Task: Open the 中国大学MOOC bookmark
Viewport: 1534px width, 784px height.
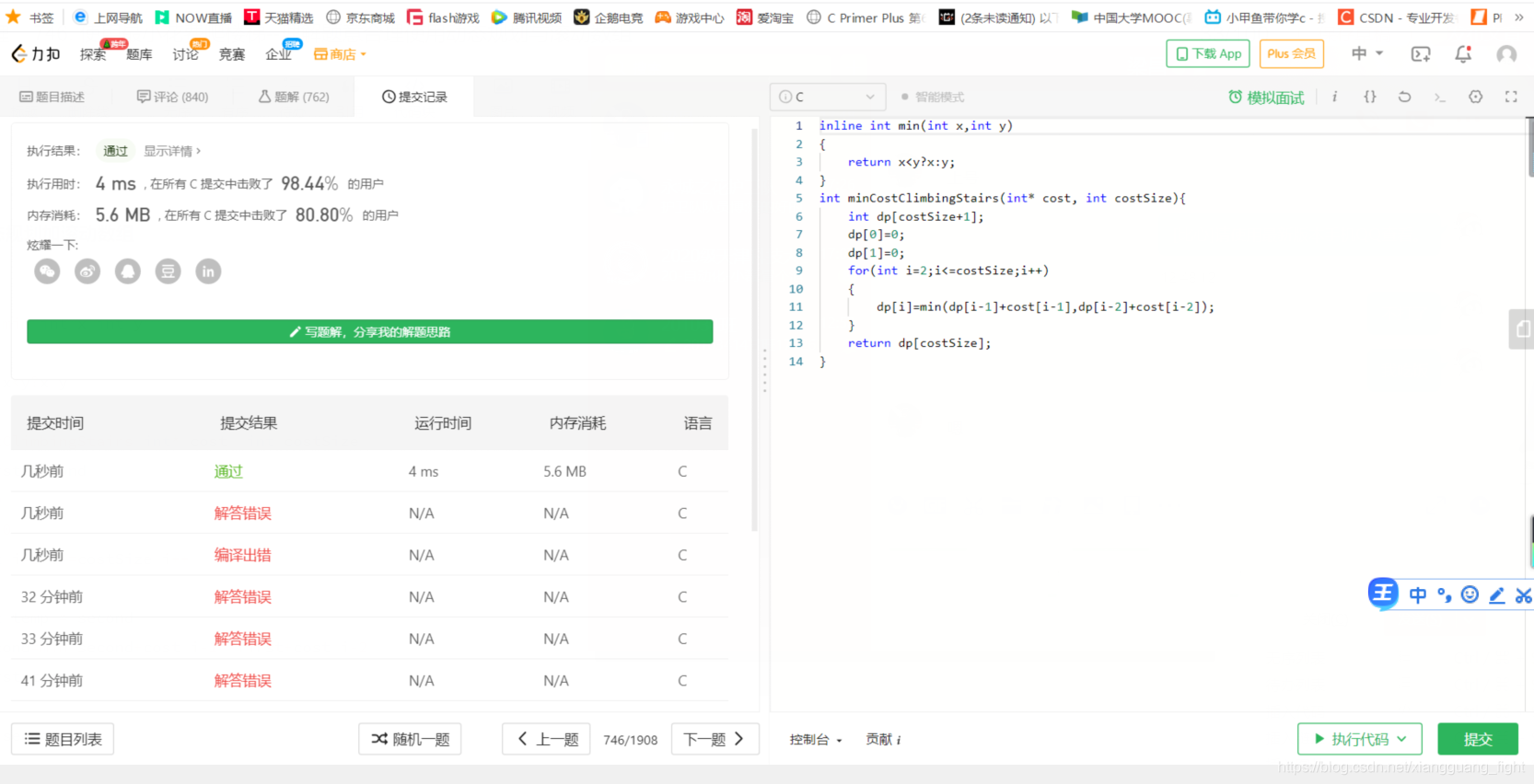Action: 1132,17
